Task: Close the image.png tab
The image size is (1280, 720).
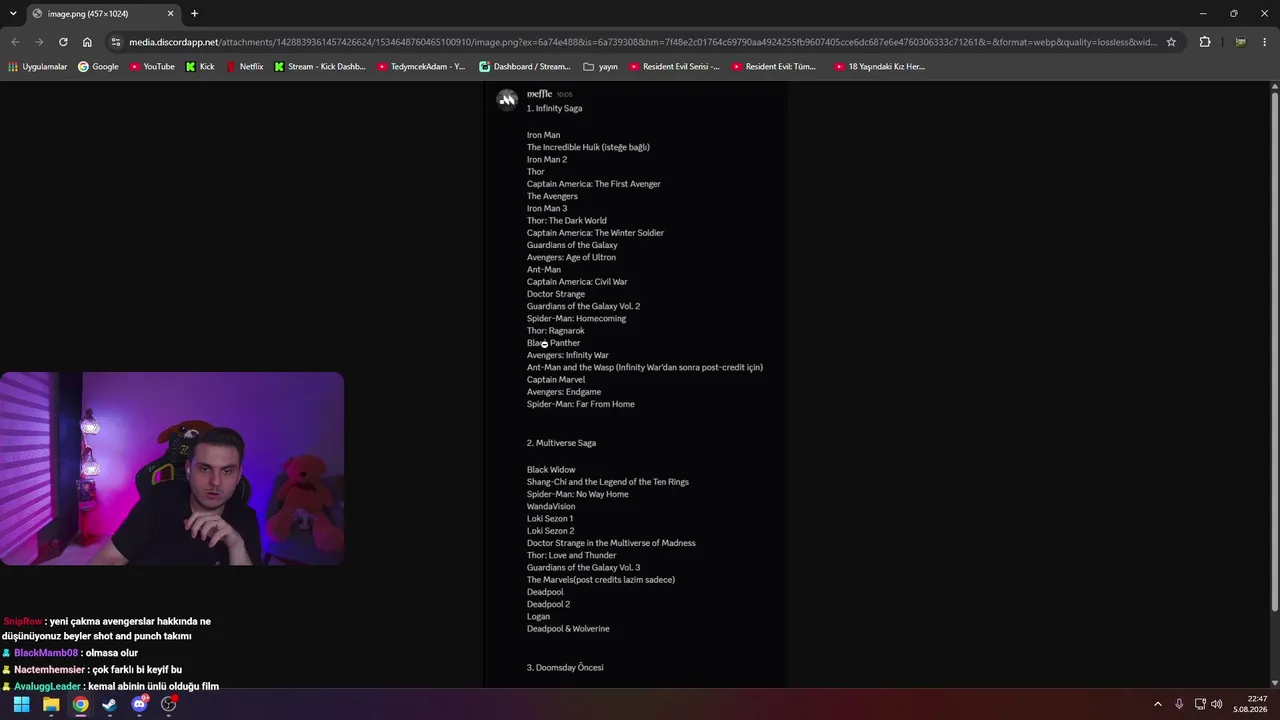Action: (170, 14)
